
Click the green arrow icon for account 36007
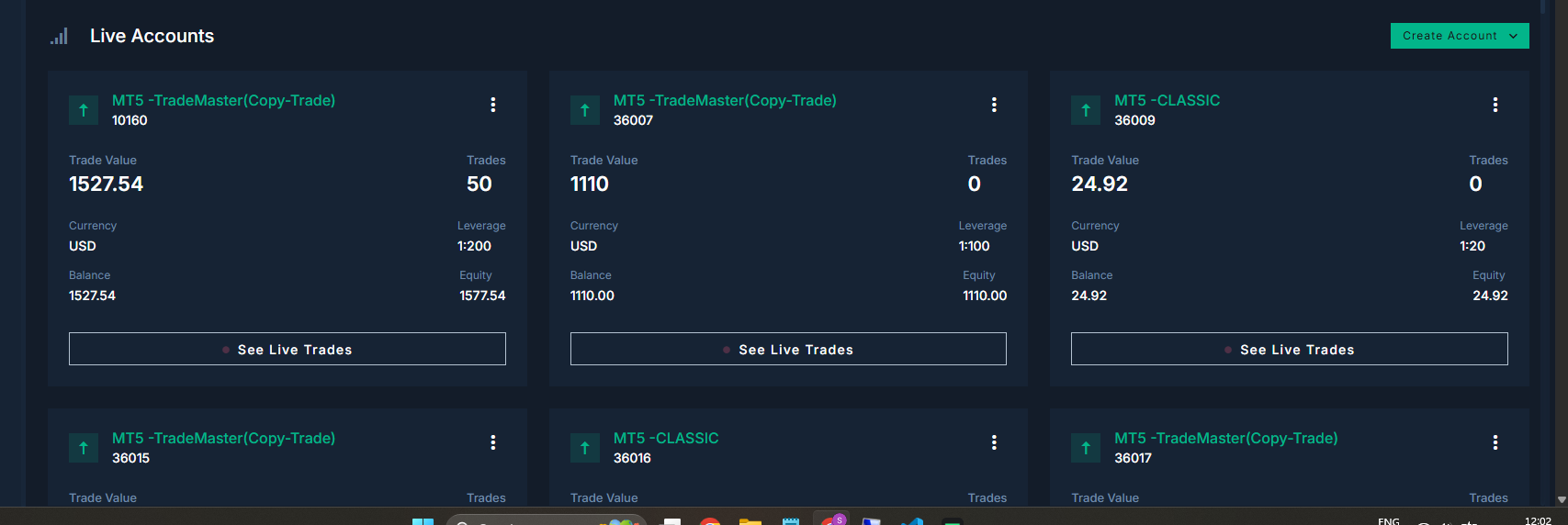[585, 110]
